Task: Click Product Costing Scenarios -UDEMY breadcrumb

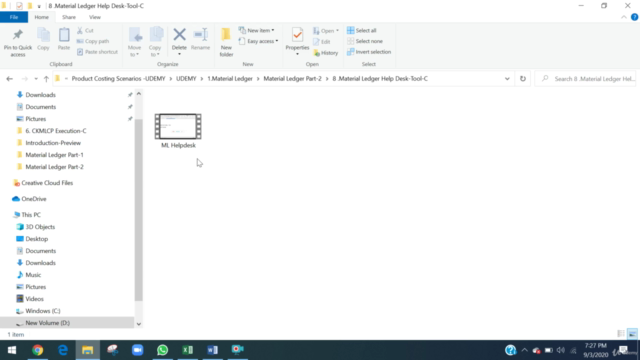Action: (x=118, y=79)
